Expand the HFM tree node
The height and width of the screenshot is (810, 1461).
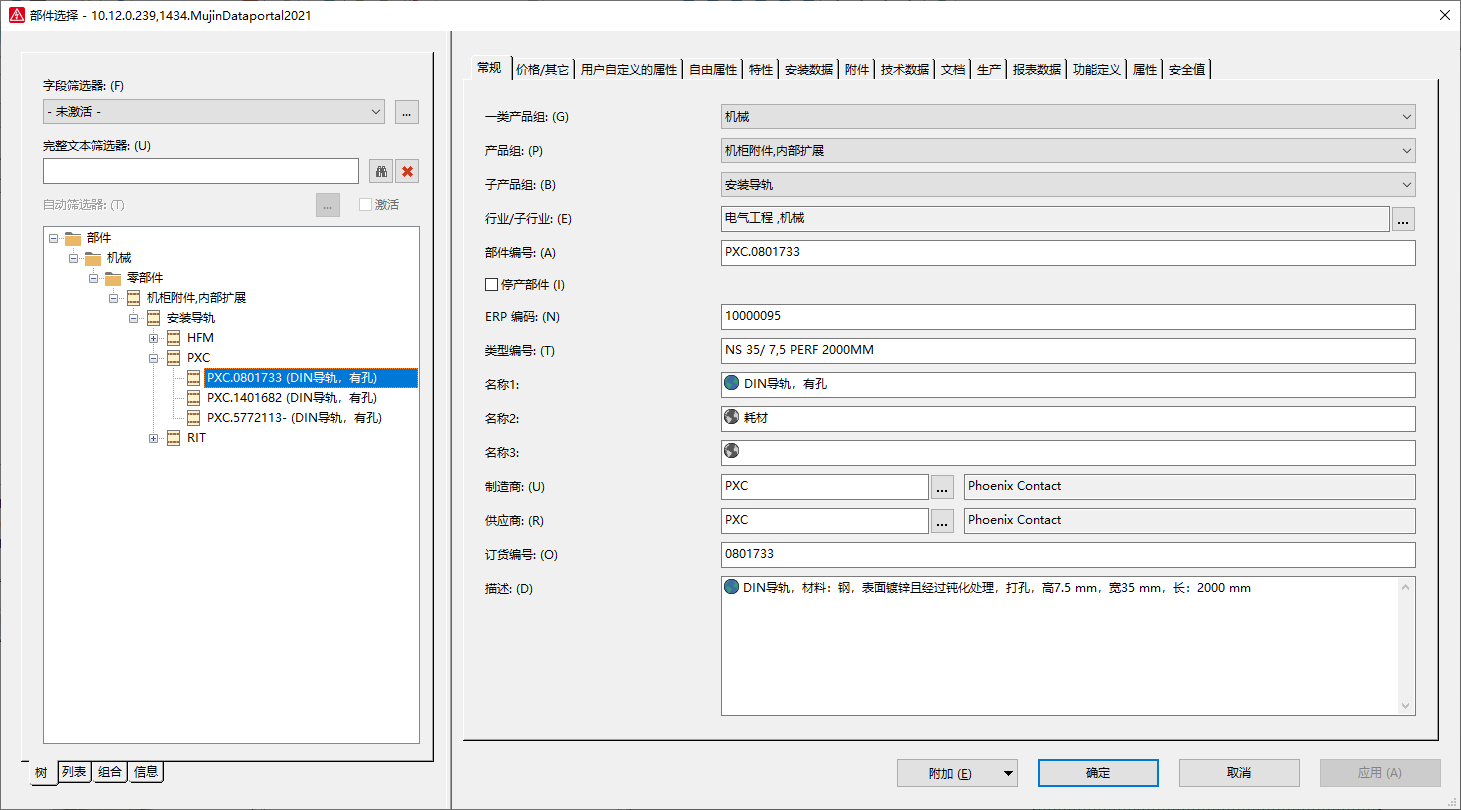(x=152, y=337)
